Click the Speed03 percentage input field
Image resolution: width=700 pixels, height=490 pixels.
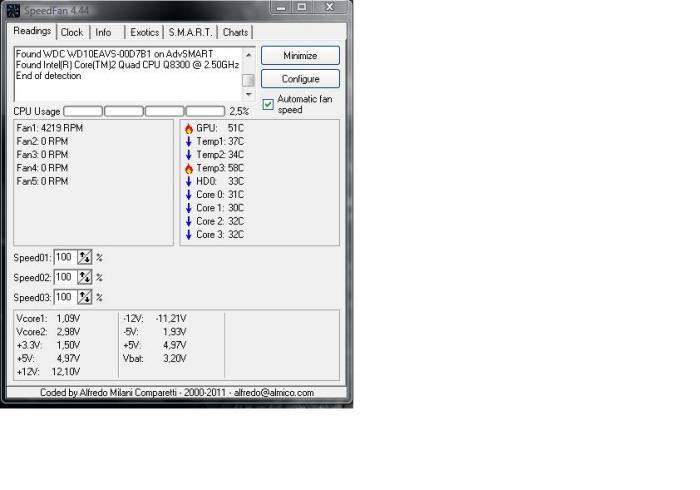pyautogui.click(x=66, y=297)
